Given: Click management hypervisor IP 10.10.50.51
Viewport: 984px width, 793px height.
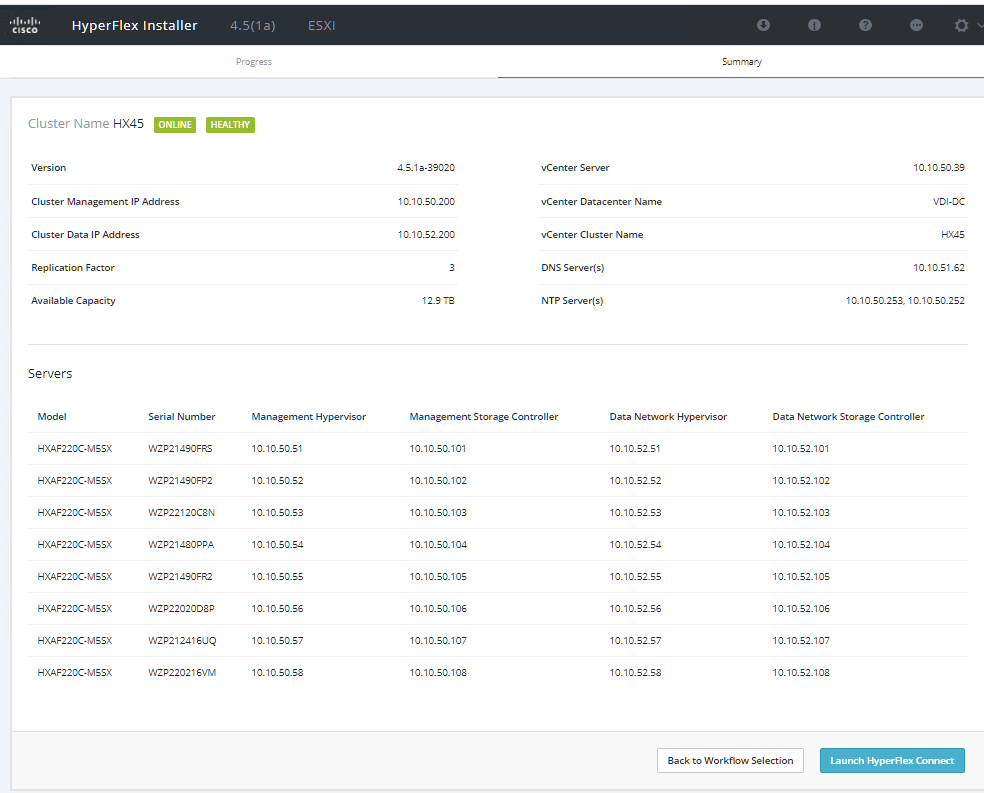Looking at the screenshot, I should [x=277, y=449].
